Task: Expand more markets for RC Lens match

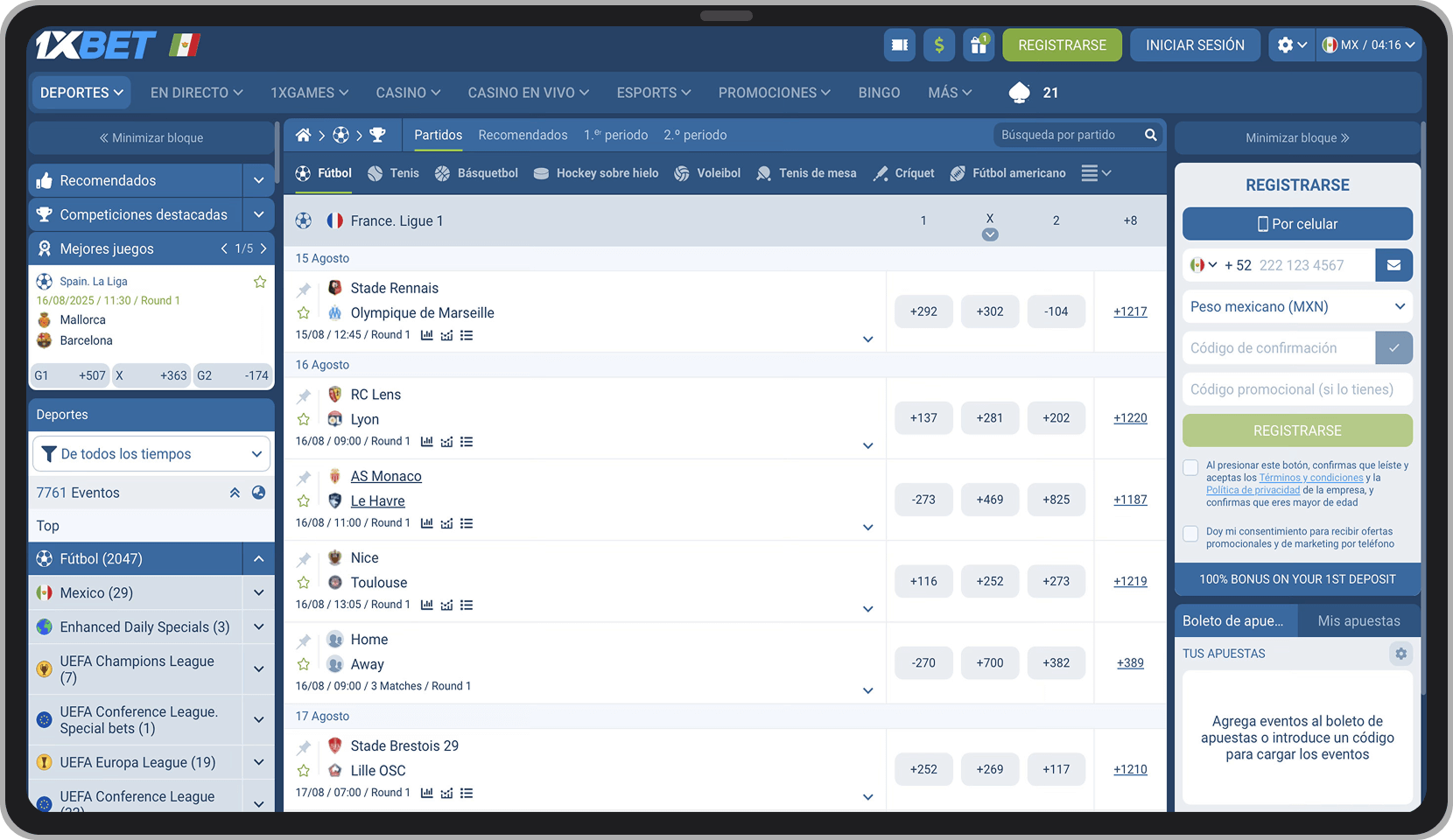Action: [867, 446]
